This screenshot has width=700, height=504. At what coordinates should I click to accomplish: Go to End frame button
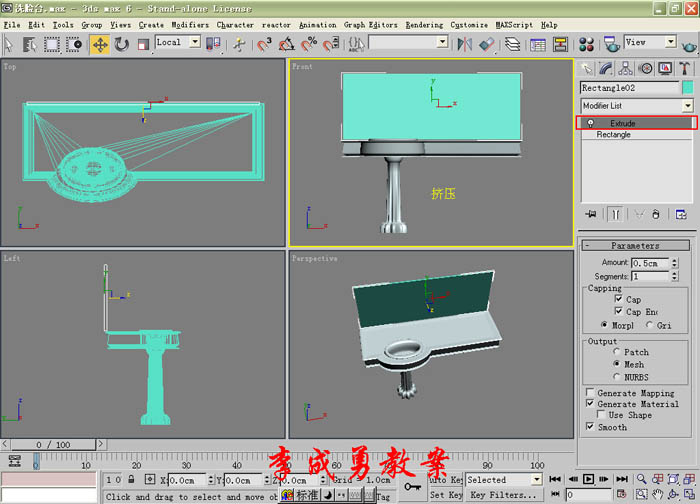(621, 479)
